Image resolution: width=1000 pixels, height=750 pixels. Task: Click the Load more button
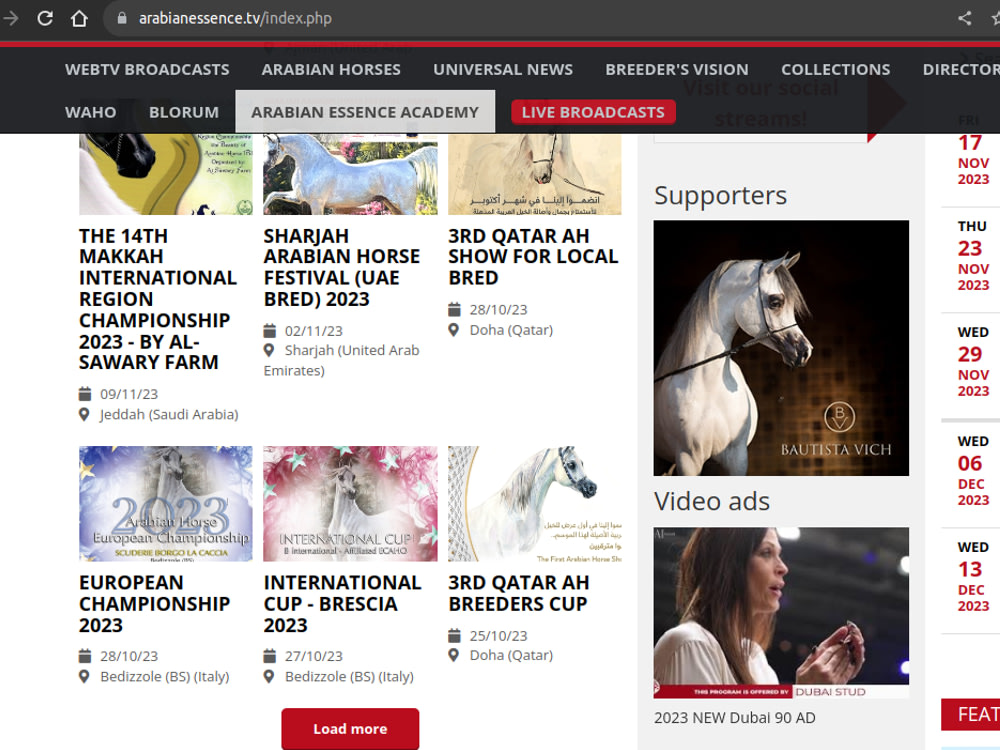tap(350, 728)
